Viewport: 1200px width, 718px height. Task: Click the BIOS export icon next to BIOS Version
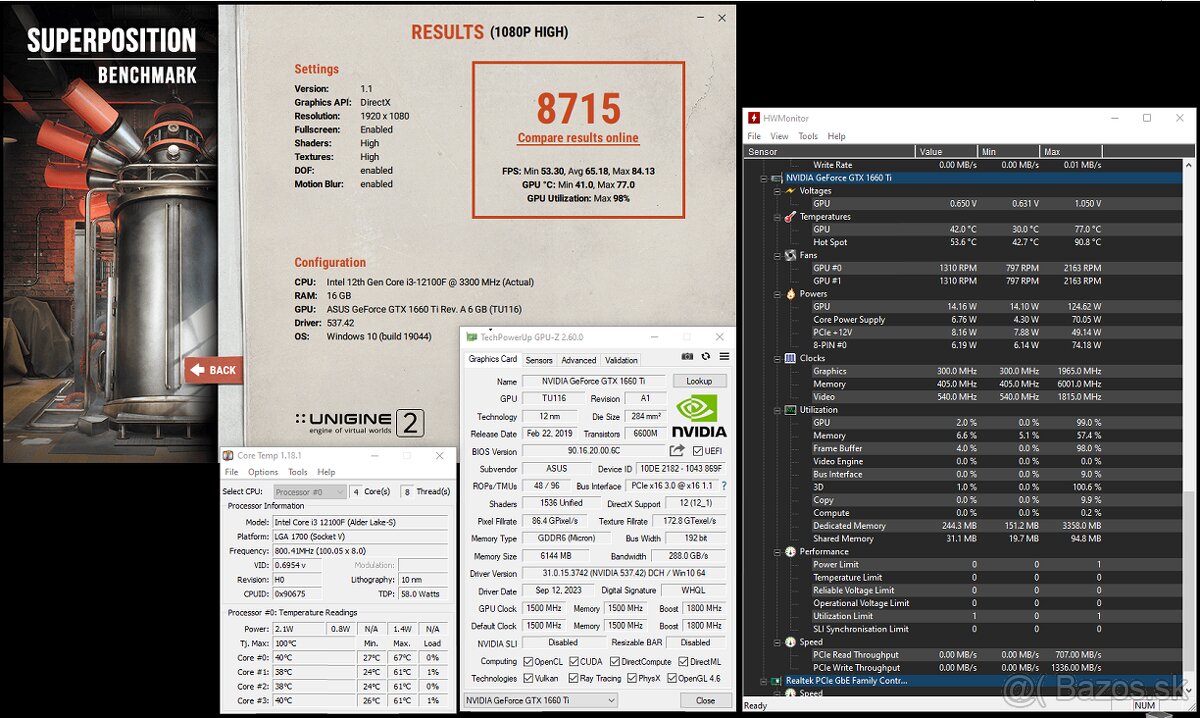coord(677,451)
